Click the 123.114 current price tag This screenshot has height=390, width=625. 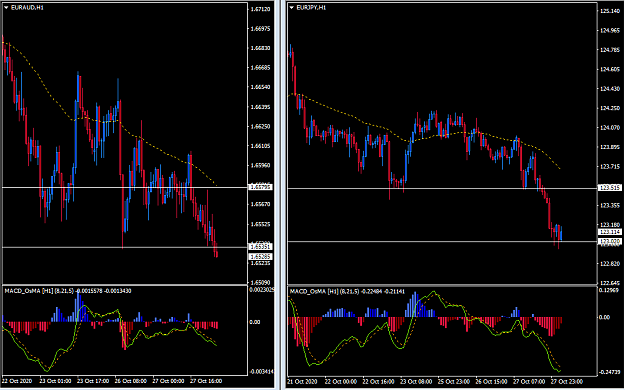click(x=610, y=232)
